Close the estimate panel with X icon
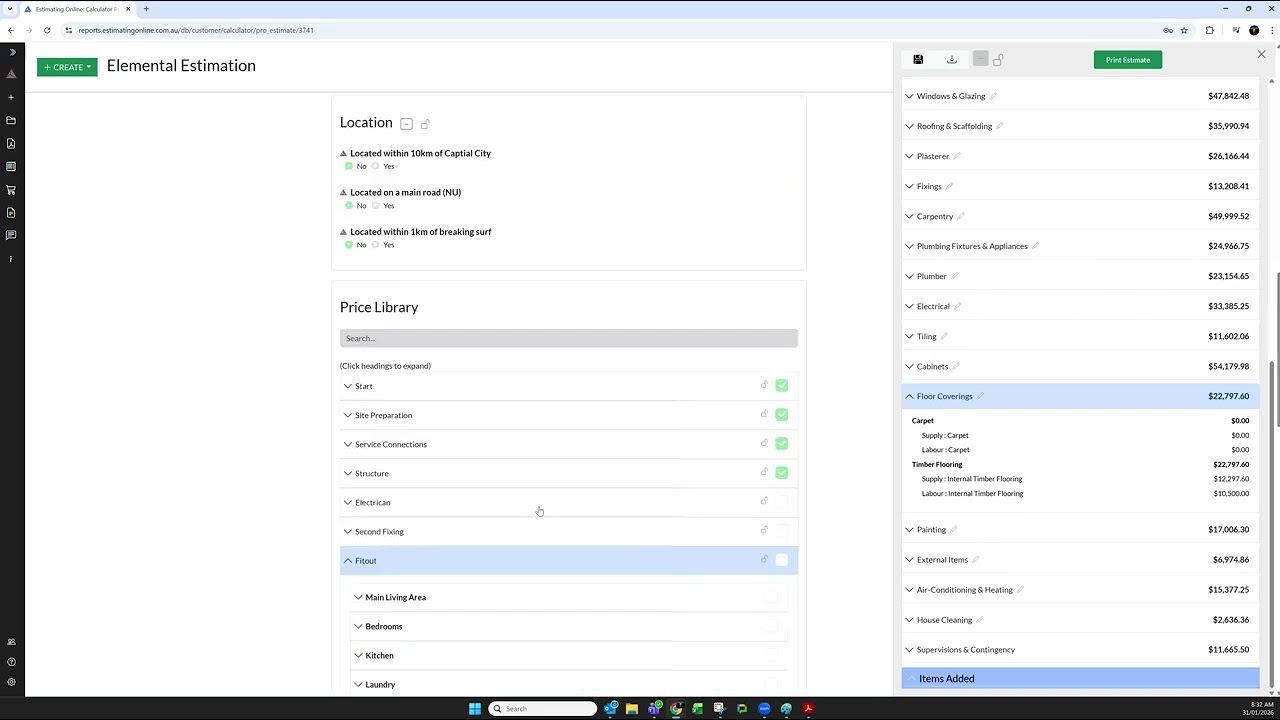The image size is (1280, 720). (x=1261, y=54)
